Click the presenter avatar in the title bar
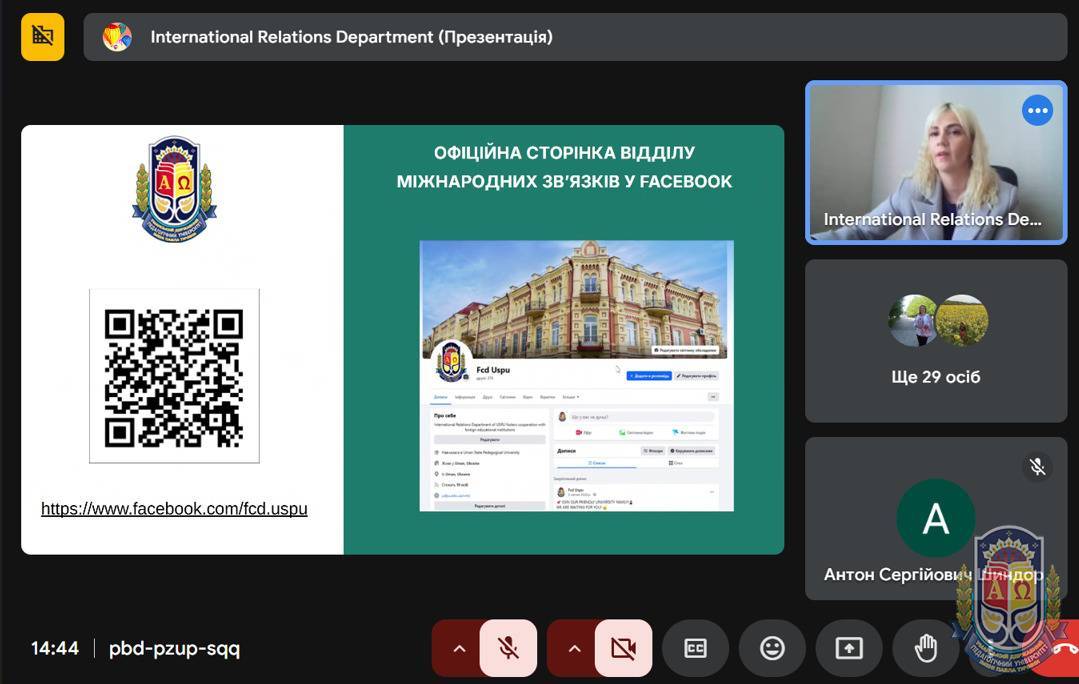This screenshot has height=684, width=1079. (117, 36)
